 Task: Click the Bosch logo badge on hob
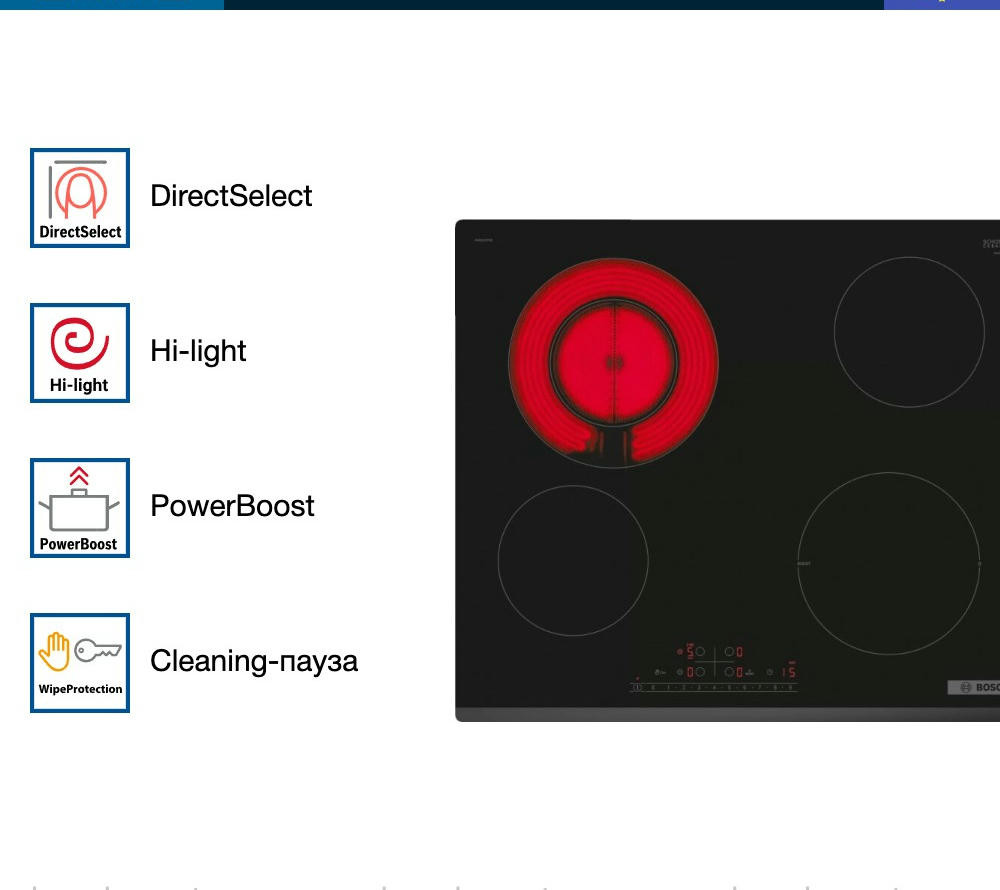pyautogui.click(x=974, y=687)
